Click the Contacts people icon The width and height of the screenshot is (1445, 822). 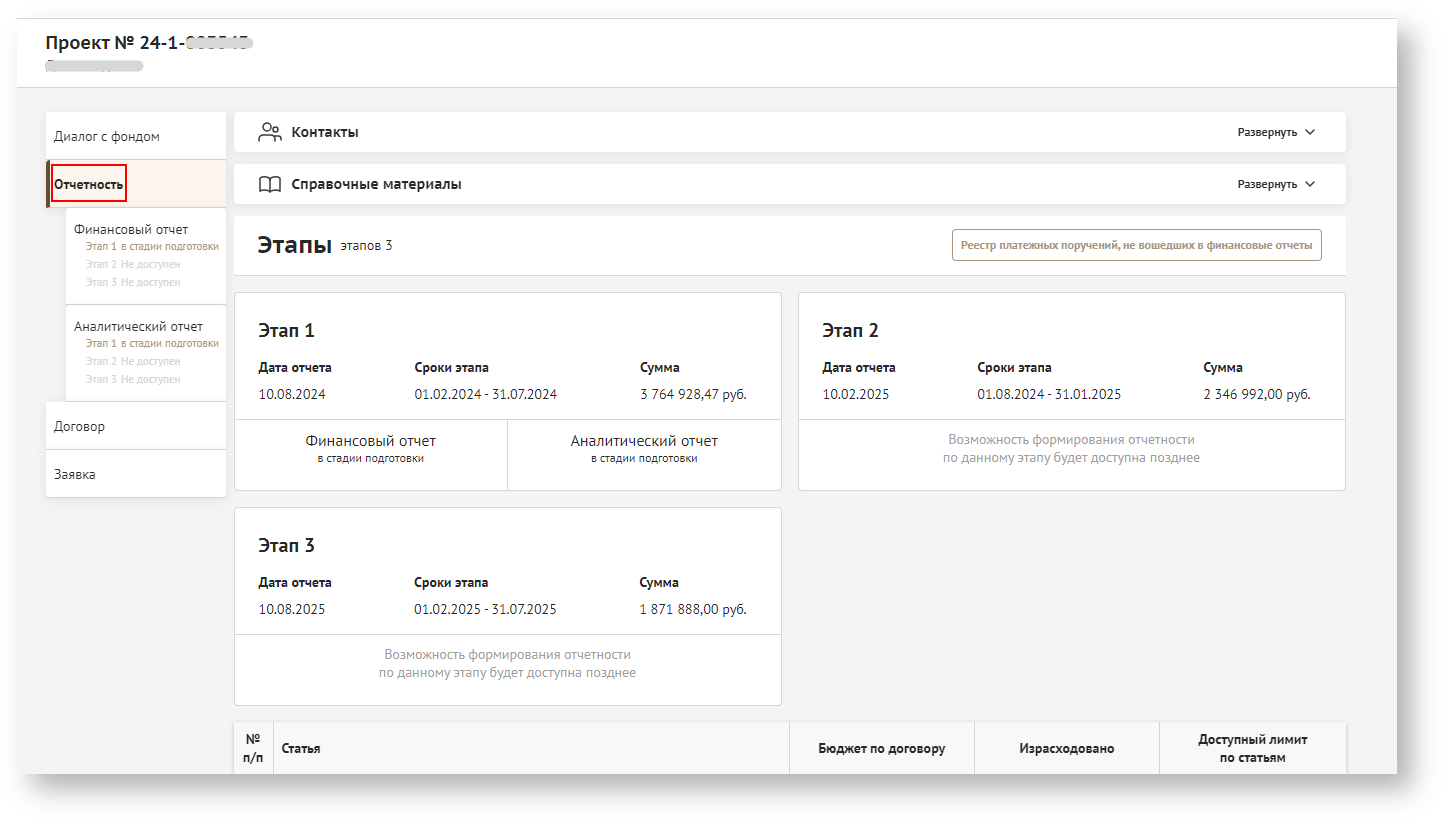tap(269, 132)
